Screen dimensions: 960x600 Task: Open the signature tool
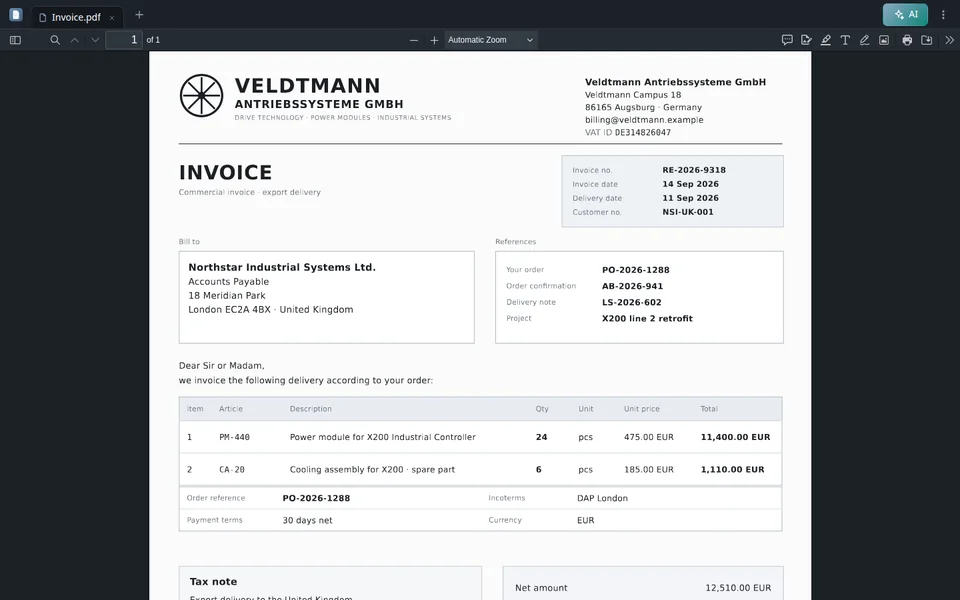click(806, 40)
